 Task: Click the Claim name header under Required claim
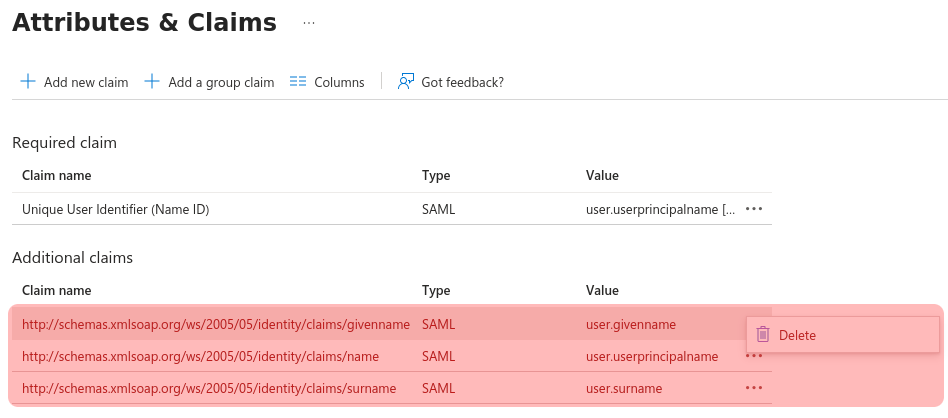[57, 175]
